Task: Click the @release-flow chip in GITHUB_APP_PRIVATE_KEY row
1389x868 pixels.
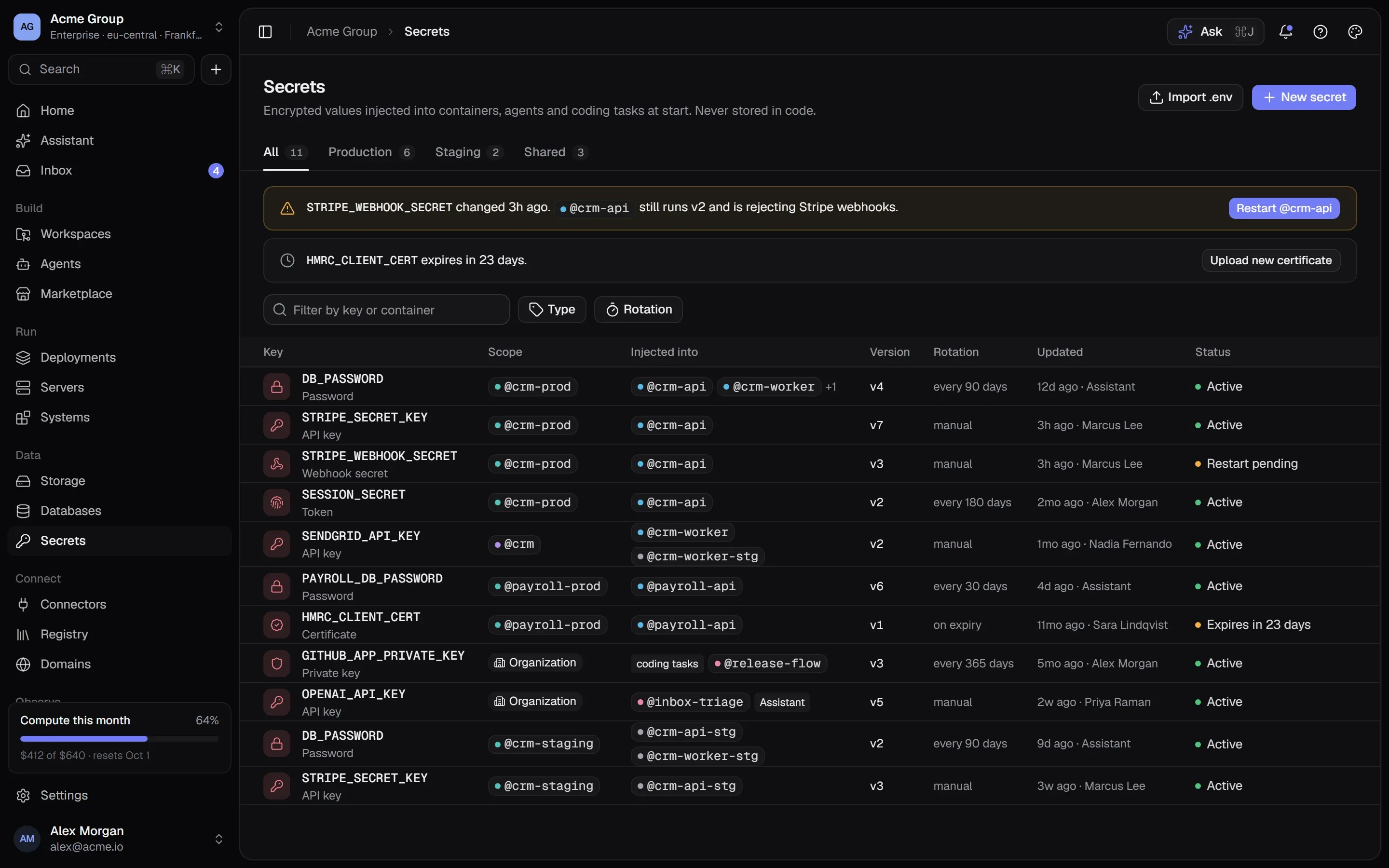Action: [x=767, y=664]
